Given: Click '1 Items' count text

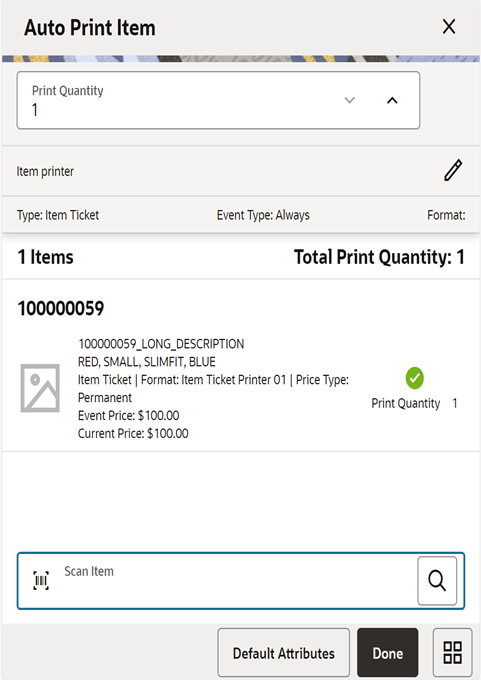Looking at the screenshot, I should [46, 257].
